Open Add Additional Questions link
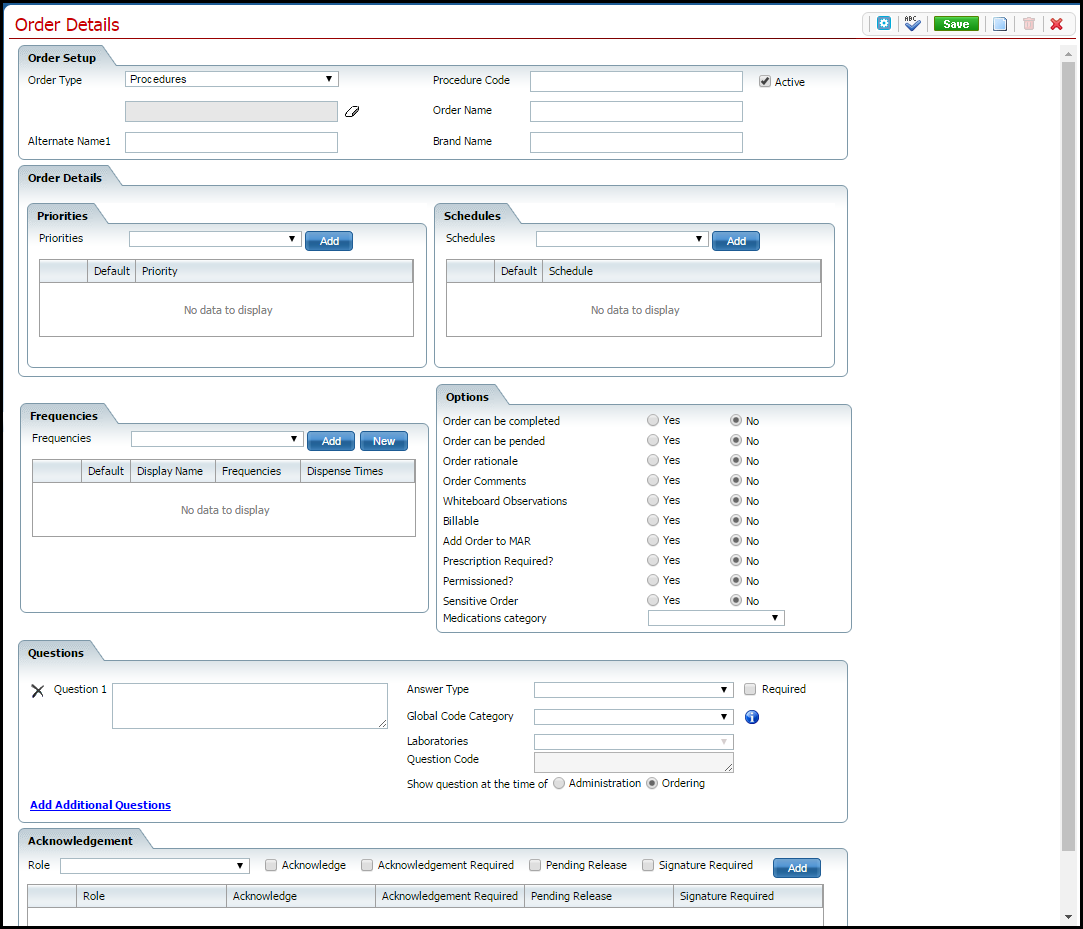 (100, 805)
